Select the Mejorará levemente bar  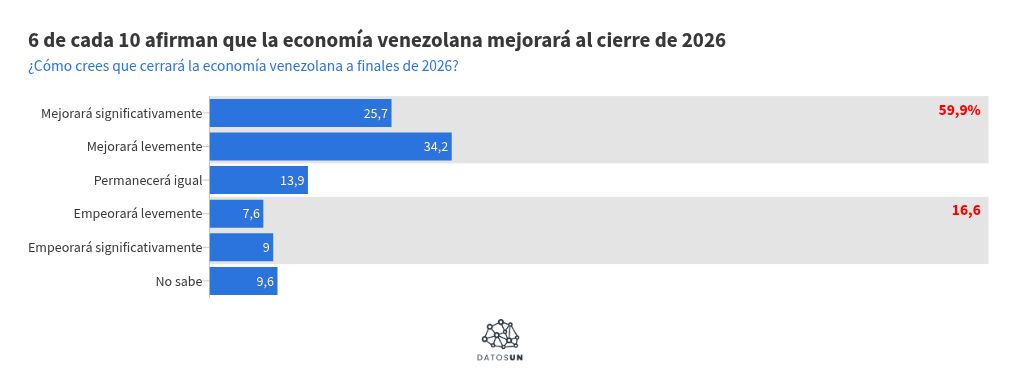point(330,146)
